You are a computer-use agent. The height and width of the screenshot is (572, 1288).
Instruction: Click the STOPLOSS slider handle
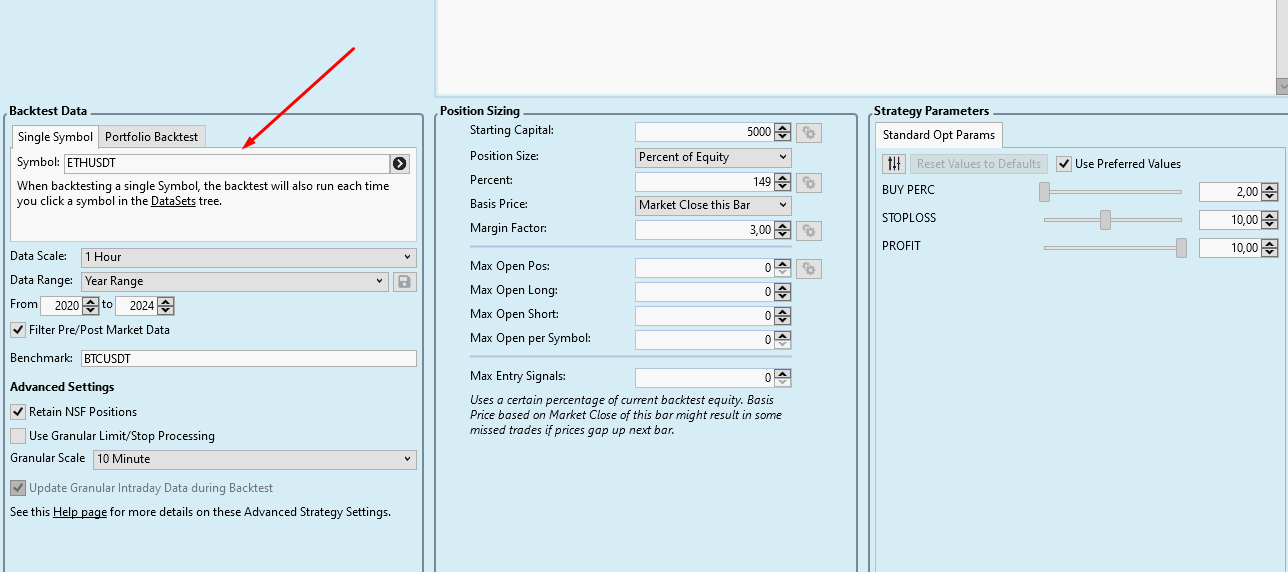pyautogui.click(x=1105, y=220)
